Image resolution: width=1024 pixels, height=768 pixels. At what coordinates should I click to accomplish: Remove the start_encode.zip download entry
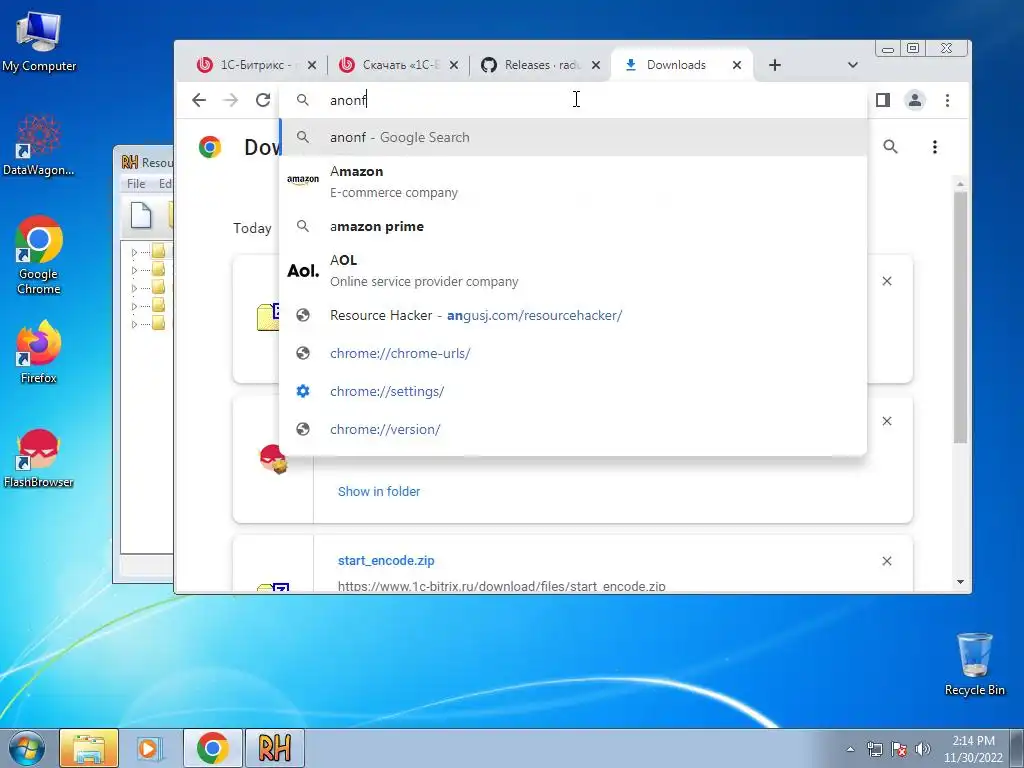[x=886, y=561]
